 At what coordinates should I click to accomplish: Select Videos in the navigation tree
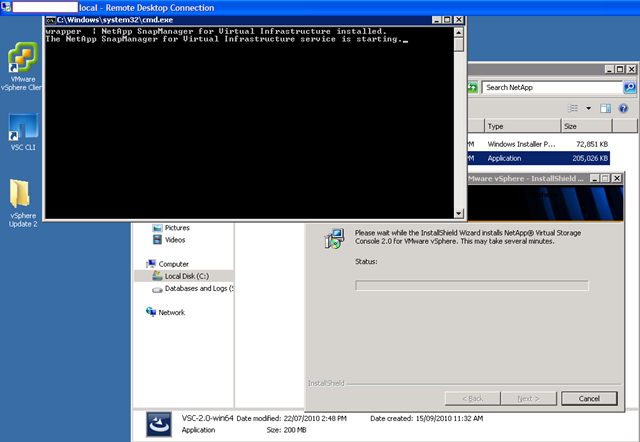tap(175, 240)
